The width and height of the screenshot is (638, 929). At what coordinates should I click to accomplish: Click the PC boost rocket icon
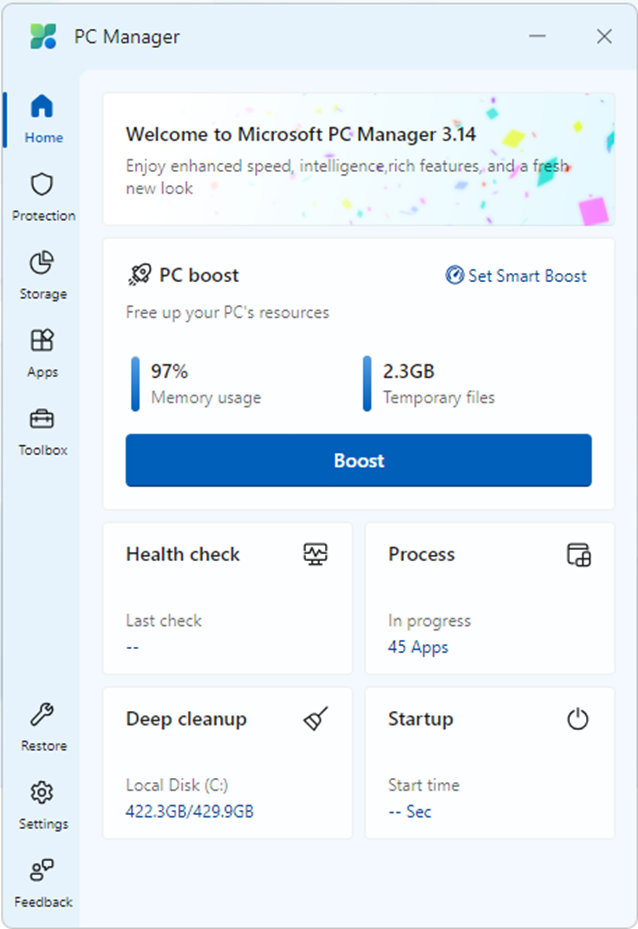pos(140,275)
